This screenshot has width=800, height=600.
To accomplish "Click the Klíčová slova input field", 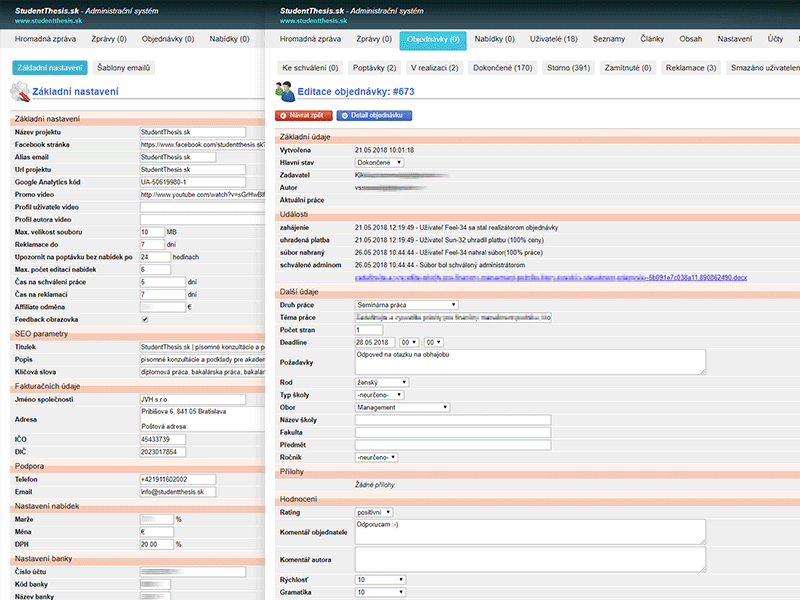I will [x=203, y=372].
